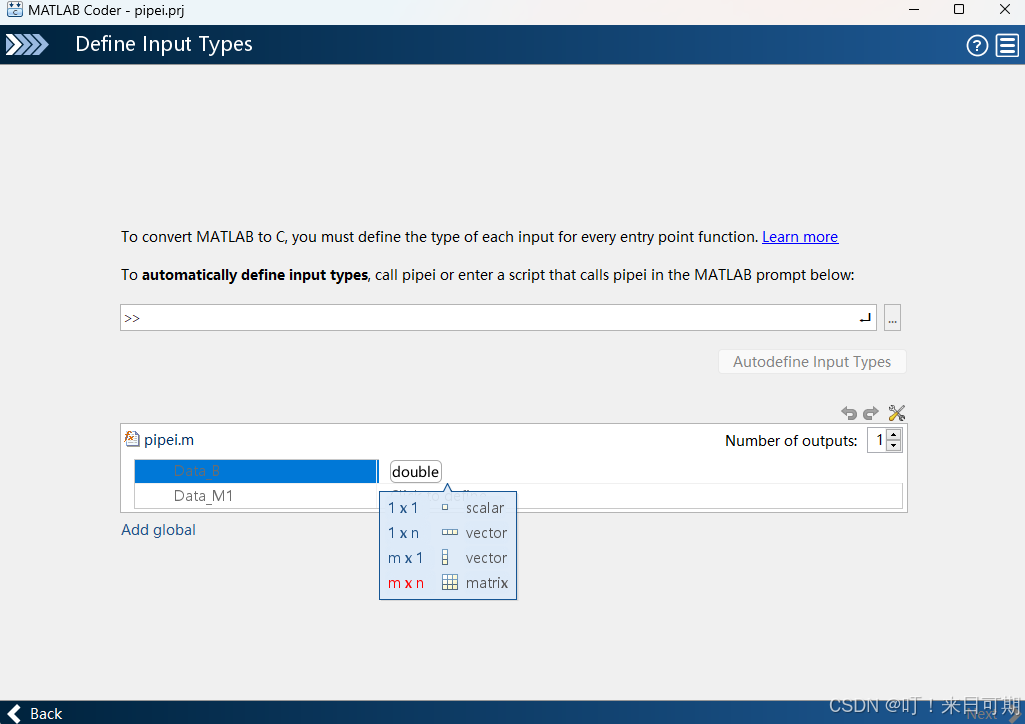Open the workflow steps chevron icon

click(x=27, y=44)
